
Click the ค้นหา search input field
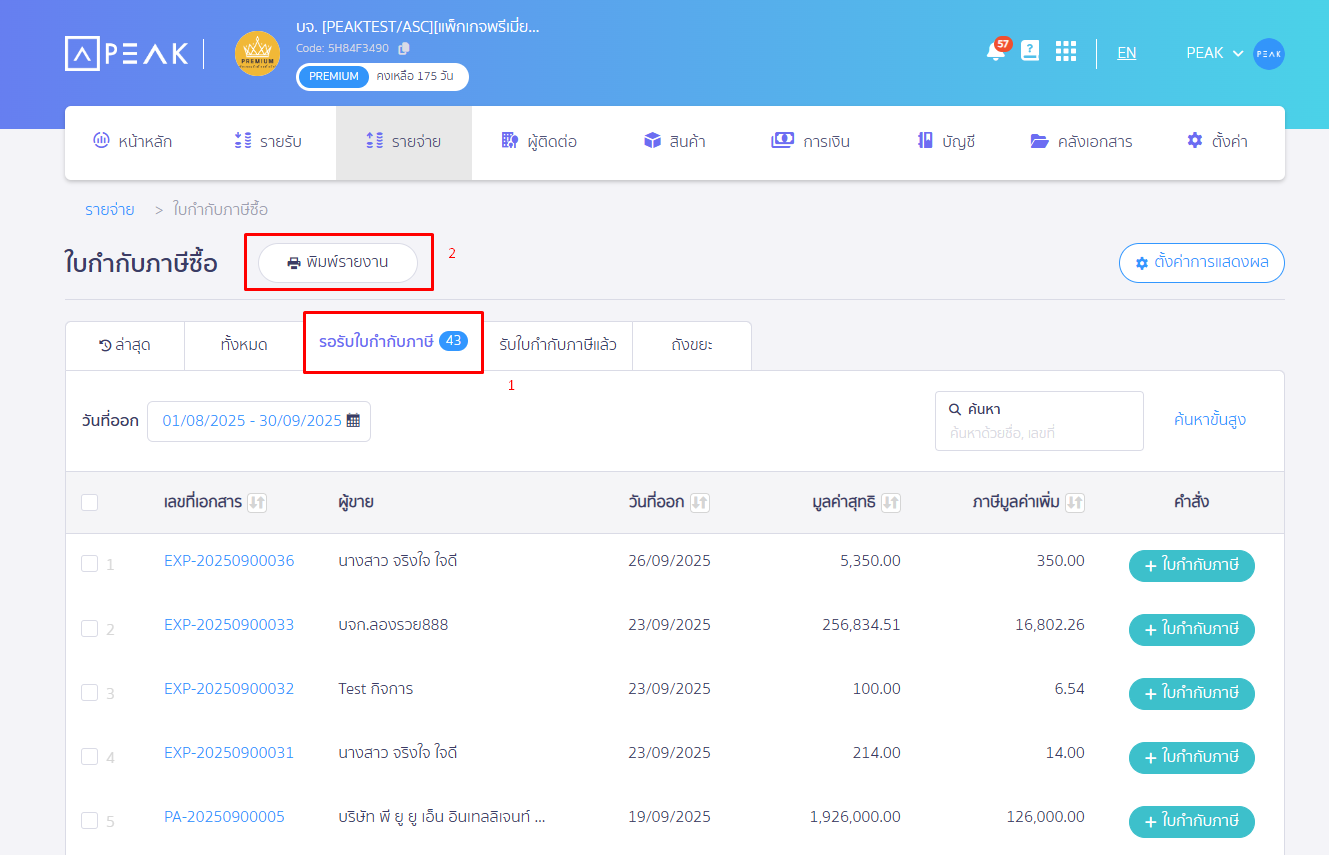point(1038,433)
